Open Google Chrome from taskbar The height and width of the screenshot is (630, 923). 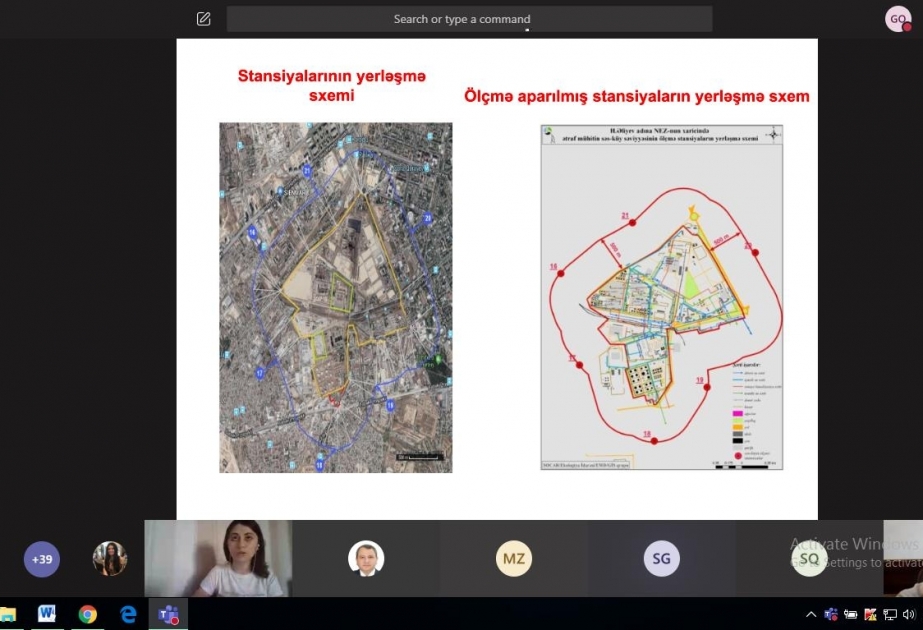tap(88, 614)
